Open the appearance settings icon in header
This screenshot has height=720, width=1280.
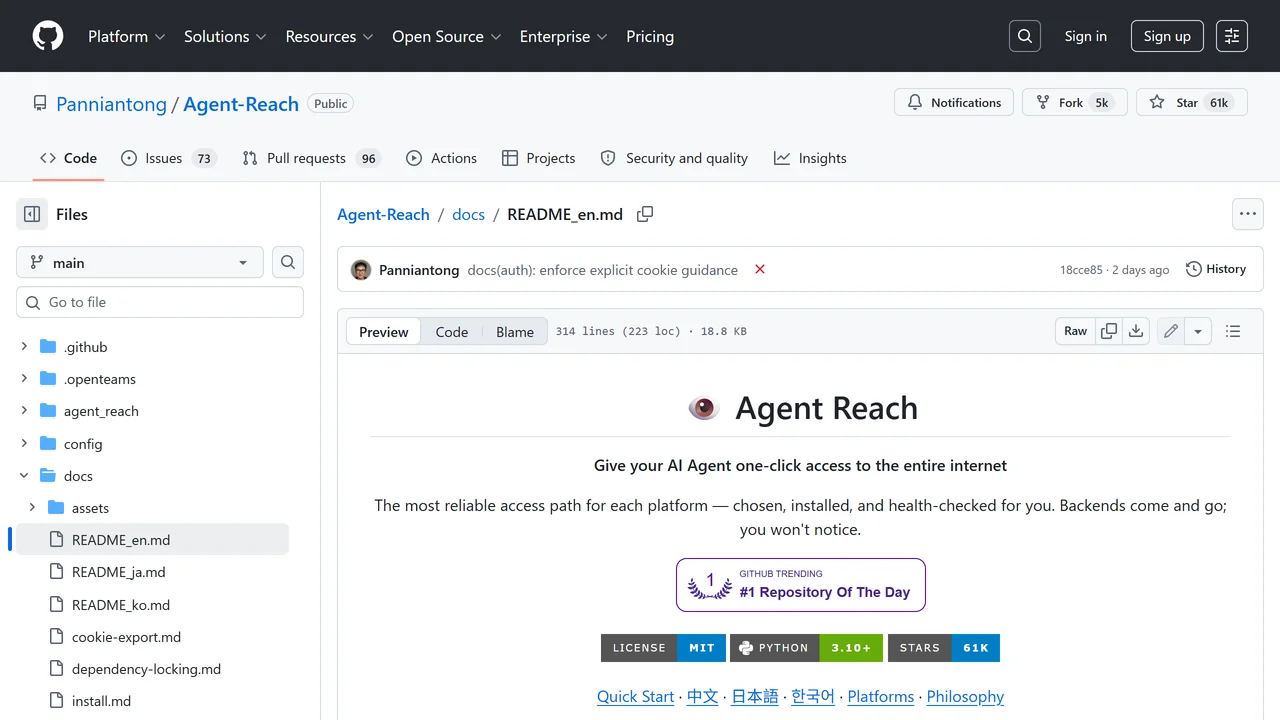pyautogui.click(x=1232, y=36)
